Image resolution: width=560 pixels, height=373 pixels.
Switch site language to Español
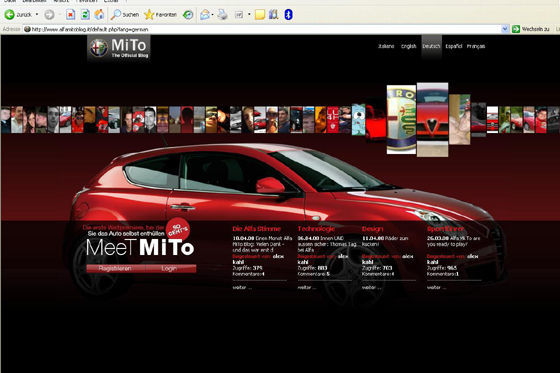coord(454,46)
